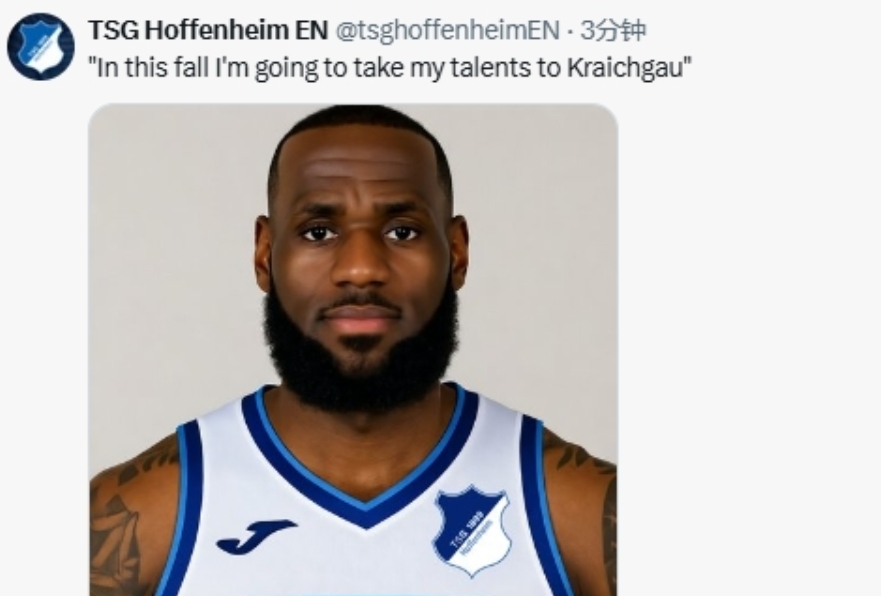Open the TSG Hoffenheim EN display name

207,30
